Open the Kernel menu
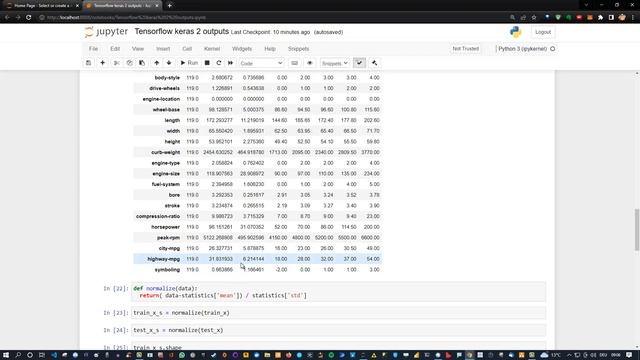 click(x=212, y=49)
